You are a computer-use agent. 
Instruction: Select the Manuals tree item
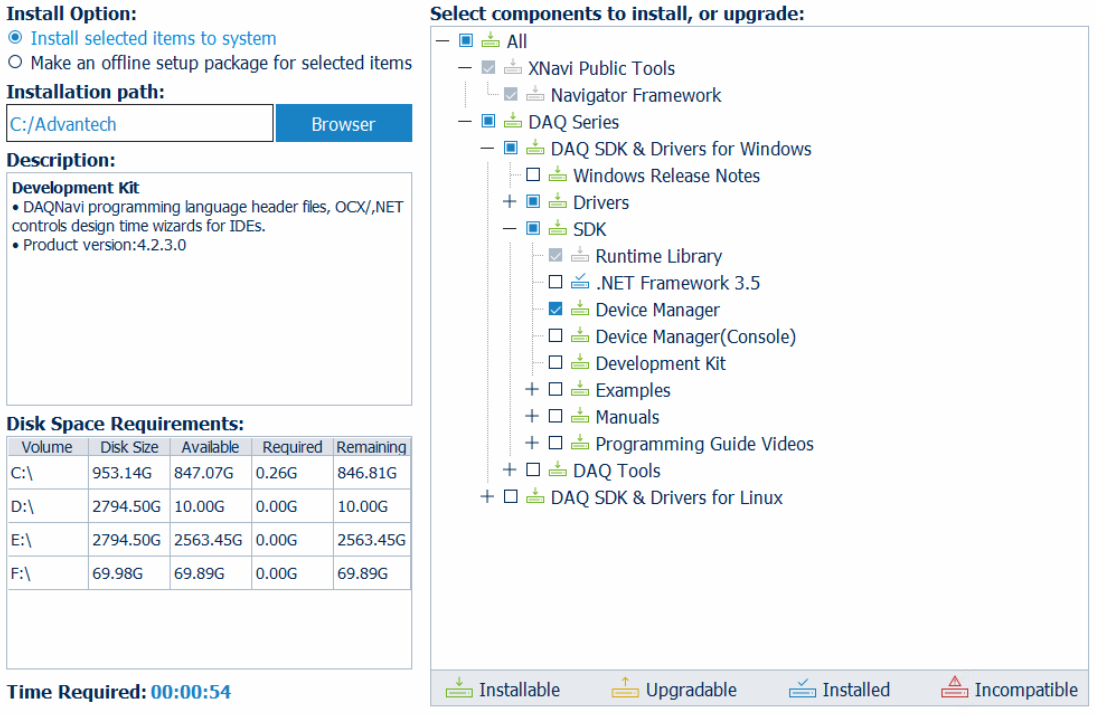627,417
